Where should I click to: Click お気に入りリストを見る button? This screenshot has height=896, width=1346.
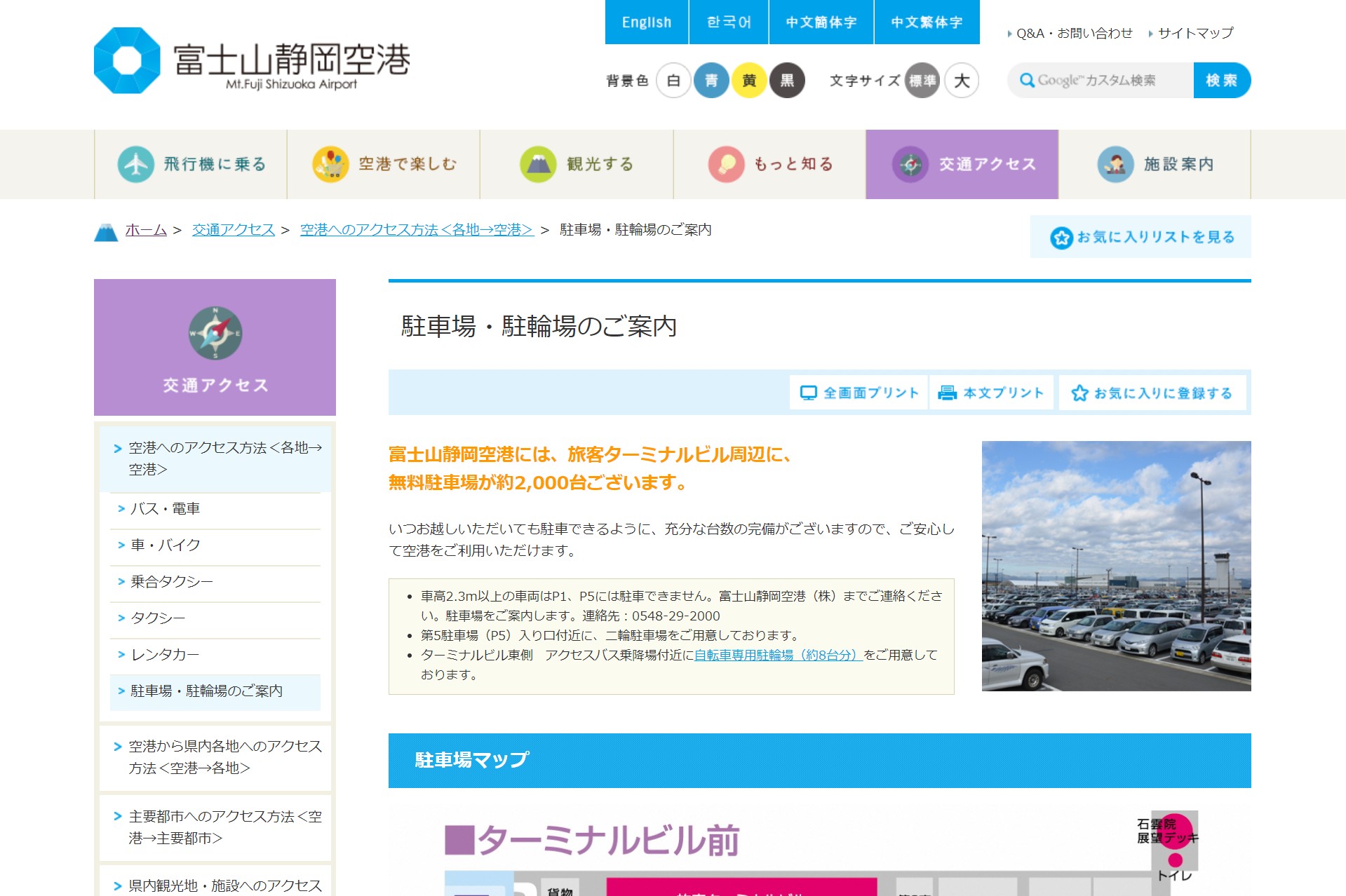point(1140,237)
